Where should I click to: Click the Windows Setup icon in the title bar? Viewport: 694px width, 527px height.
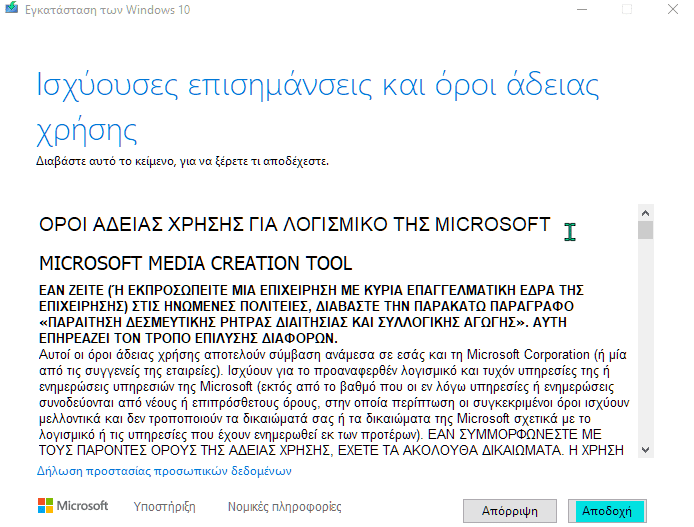12,8
